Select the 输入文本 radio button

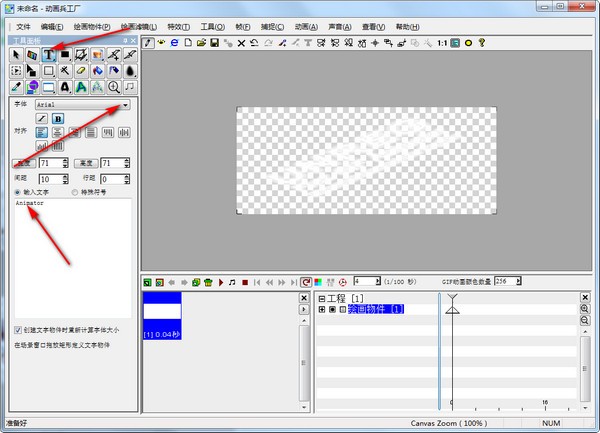[x=17, y=192]
